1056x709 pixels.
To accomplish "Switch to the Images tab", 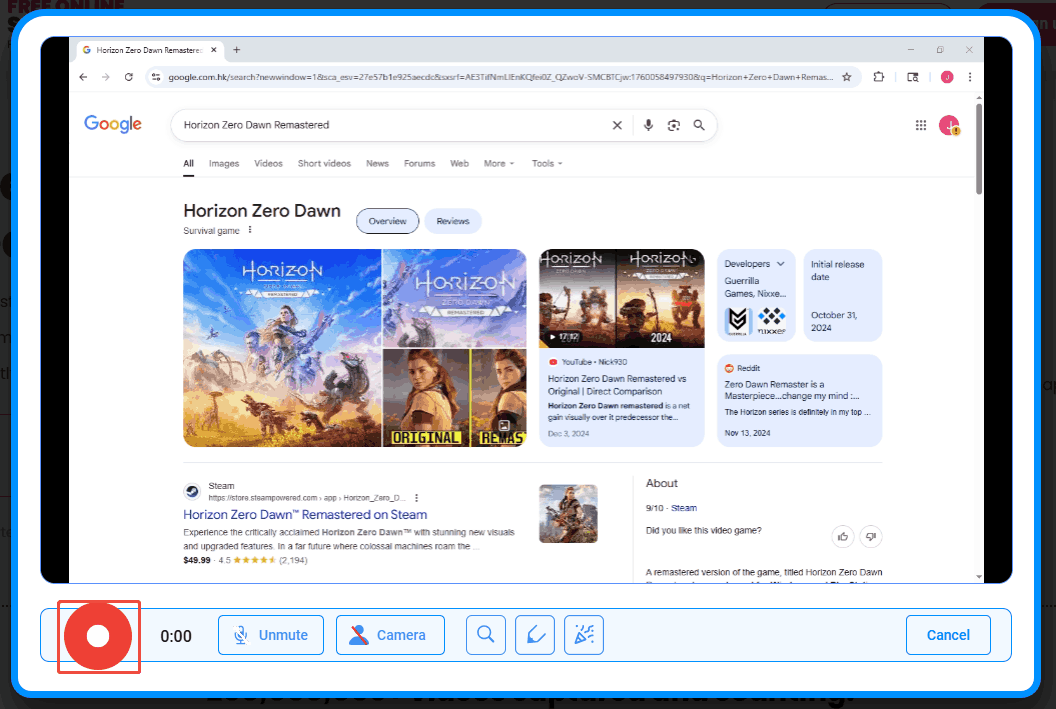I will (224, 164).
